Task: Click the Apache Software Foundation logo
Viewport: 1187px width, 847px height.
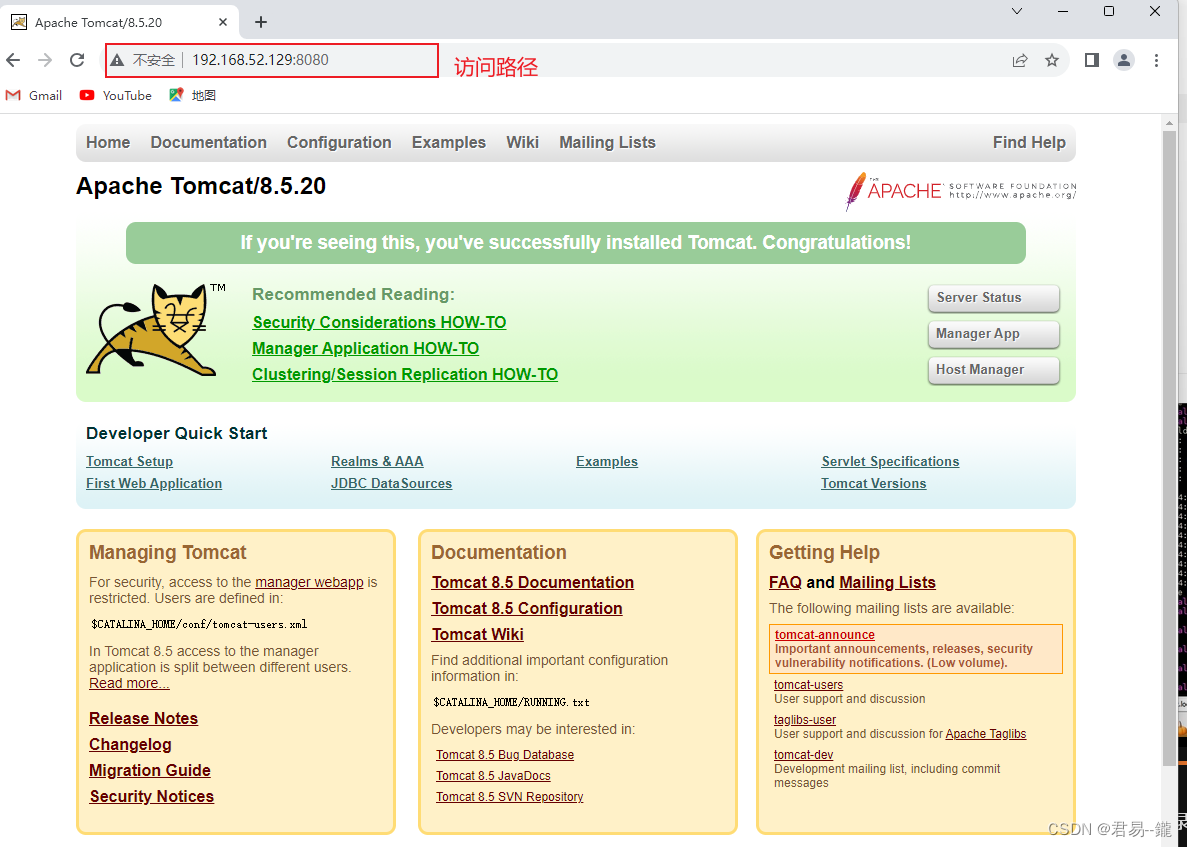Action: point(960,191)
